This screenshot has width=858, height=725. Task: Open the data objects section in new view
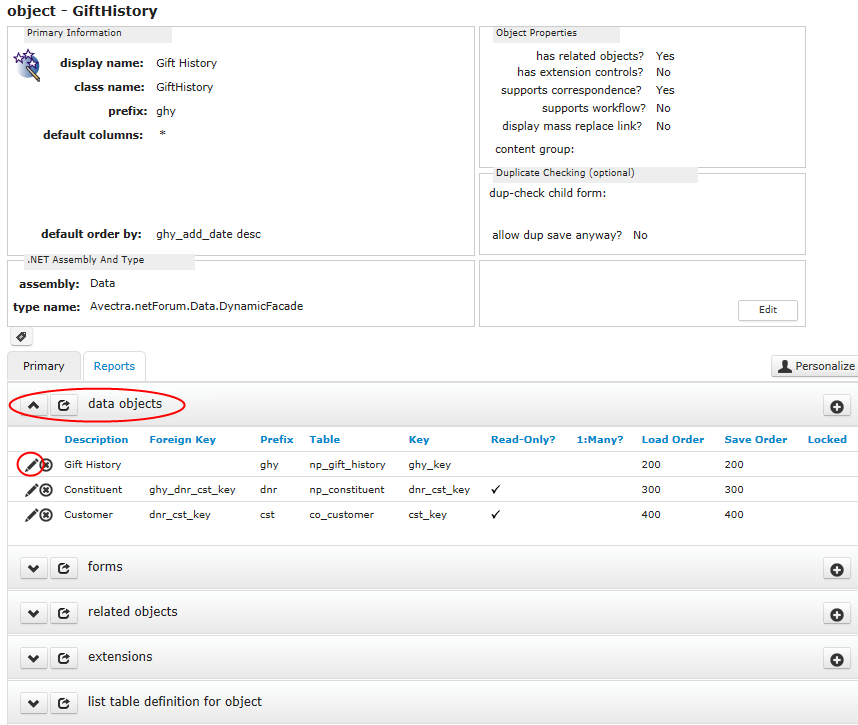[63, 406]
